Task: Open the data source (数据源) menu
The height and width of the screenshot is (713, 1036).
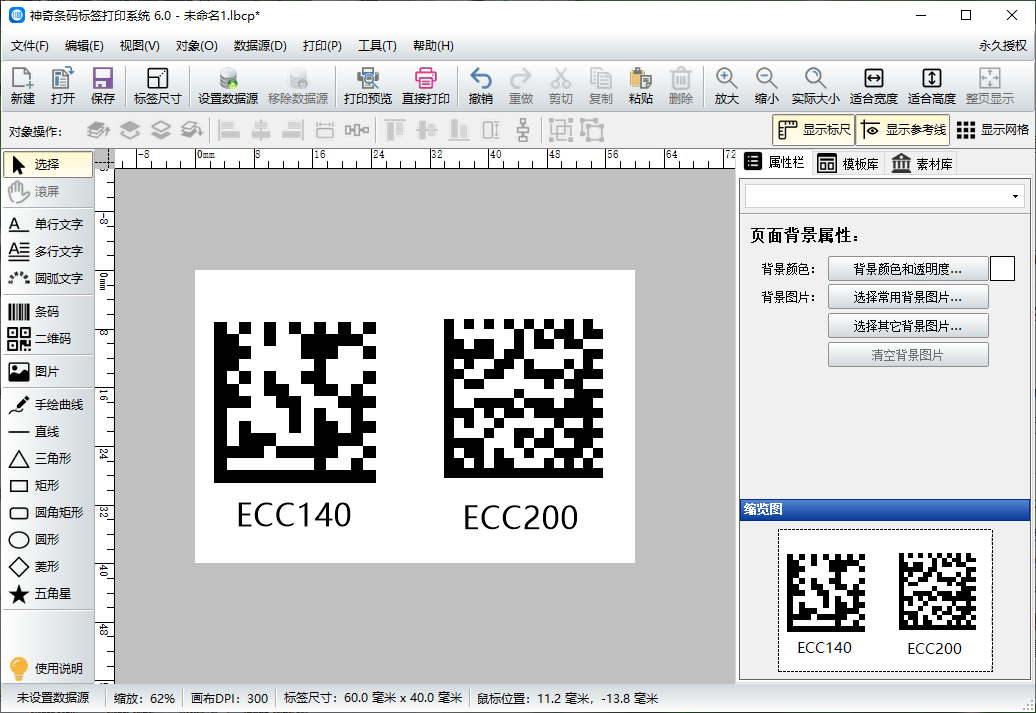Action: [x=260, y=46]
